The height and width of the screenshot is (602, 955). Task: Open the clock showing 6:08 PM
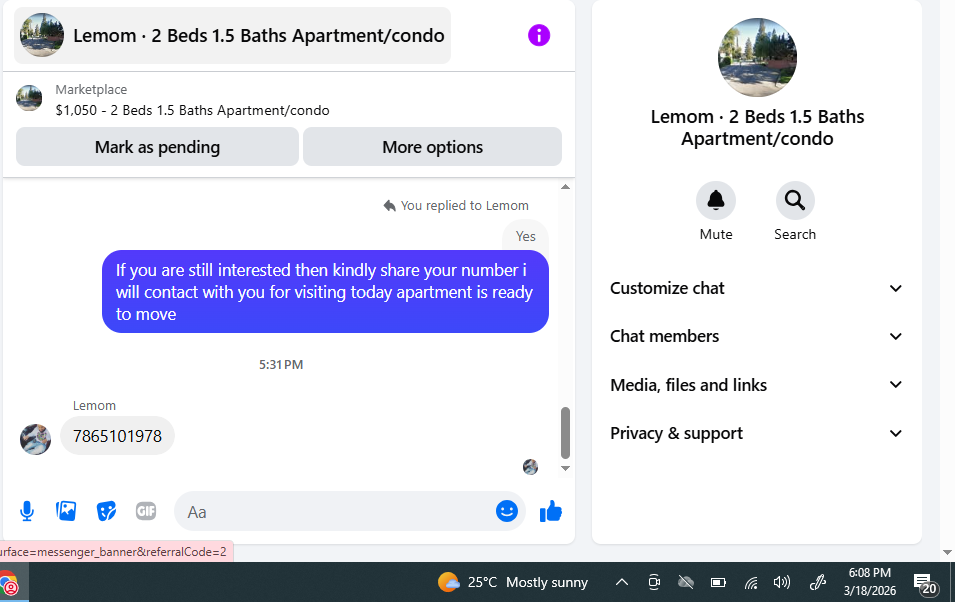[870, 582]
